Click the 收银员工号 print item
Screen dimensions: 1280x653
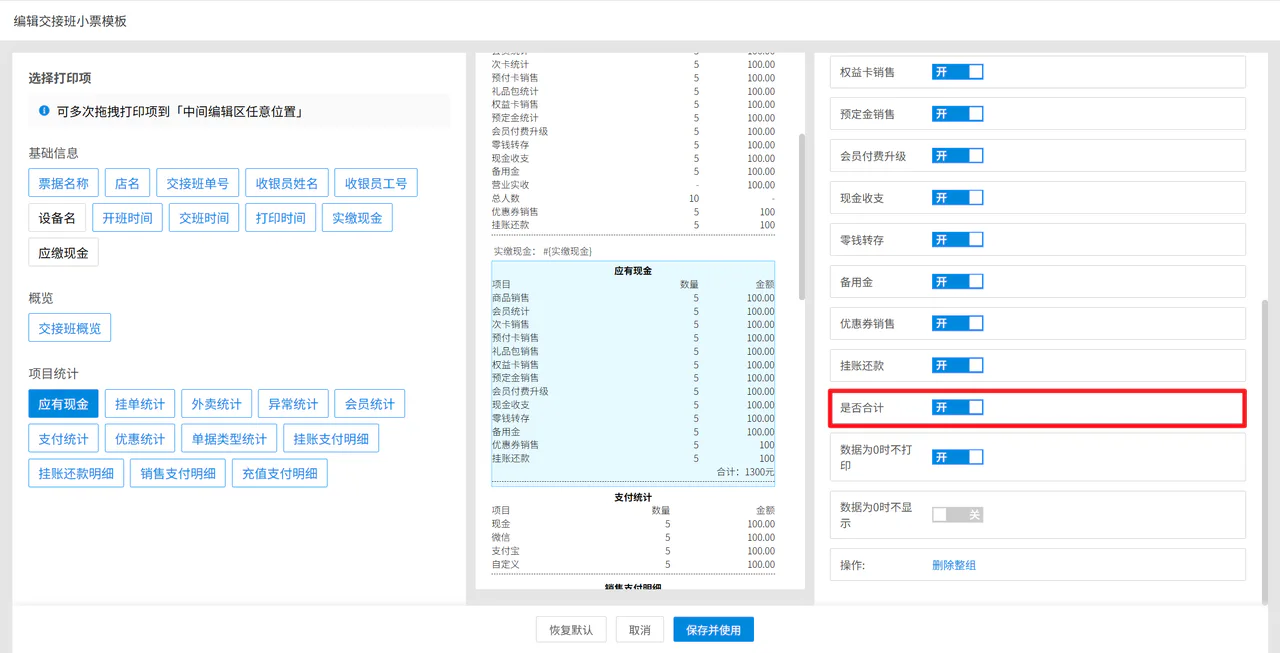[x=376, y=183]
